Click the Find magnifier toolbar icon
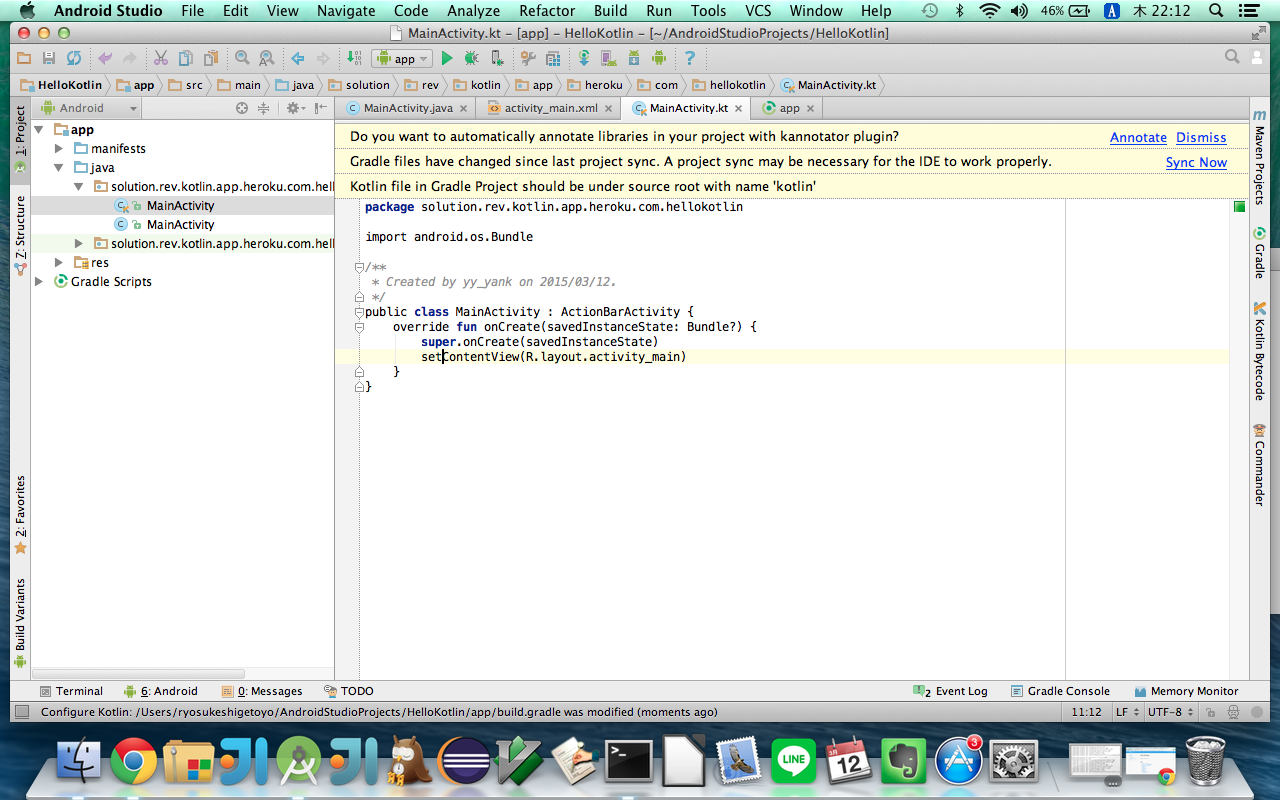The width and height of the screenshot is (1280, 800). click(242, 59)
